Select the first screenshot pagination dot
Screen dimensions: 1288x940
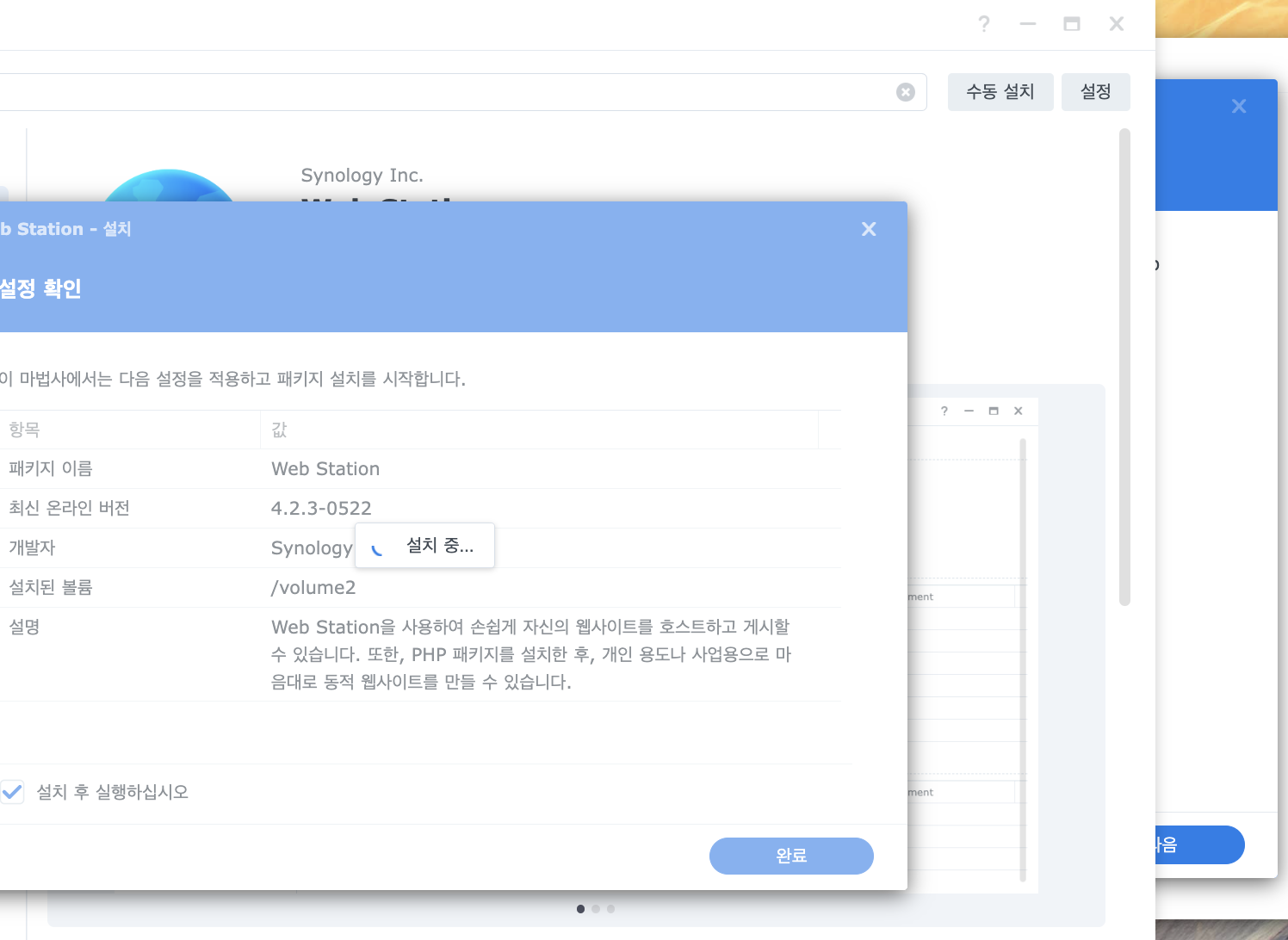tap(580, 909)
